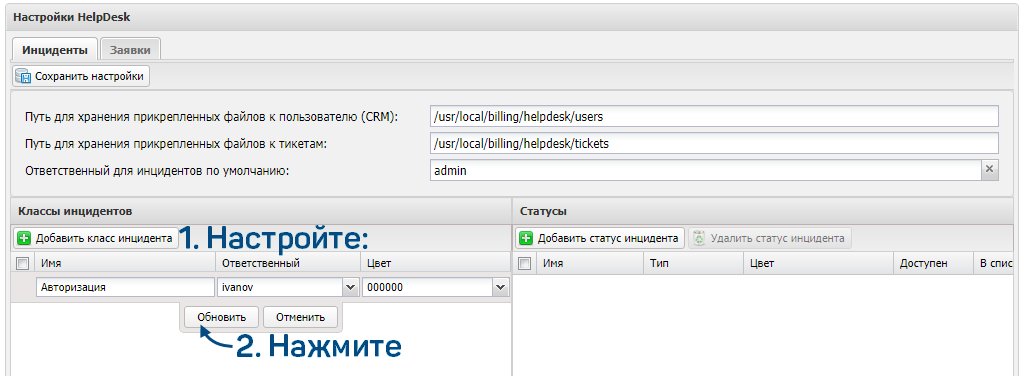Image resolution: width=1024 pixels, height=376 pixels.
Task: Click the save settings disk icon
Action: point(24,76)
